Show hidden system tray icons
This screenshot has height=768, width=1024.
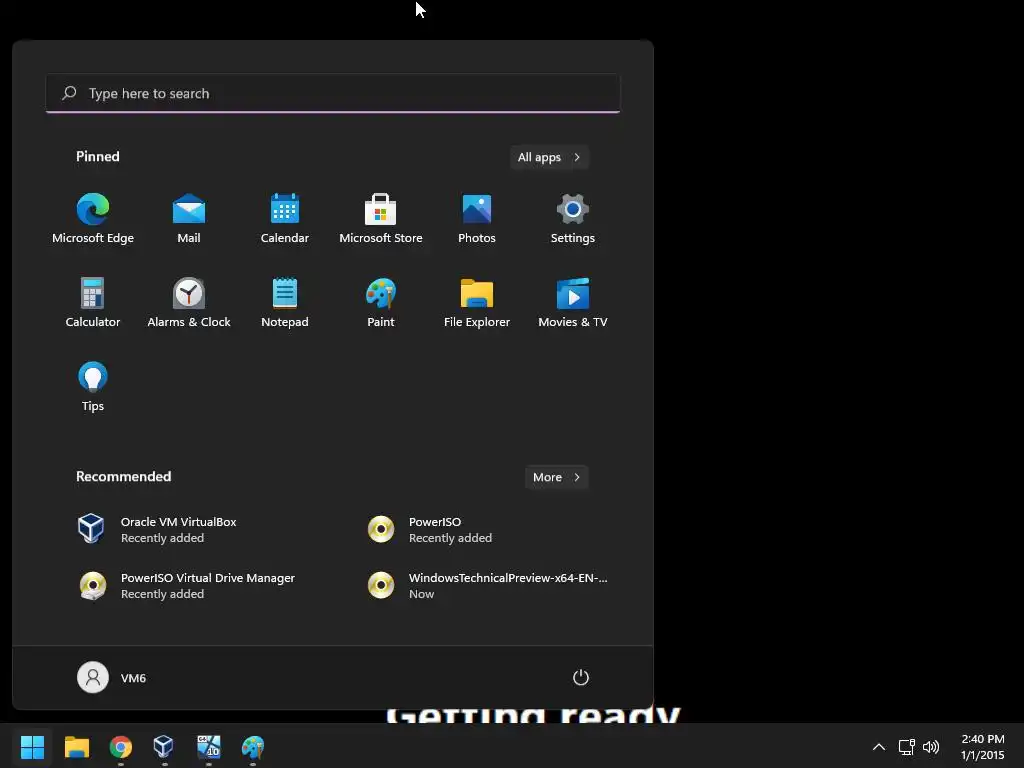click(x=879, y=747)
